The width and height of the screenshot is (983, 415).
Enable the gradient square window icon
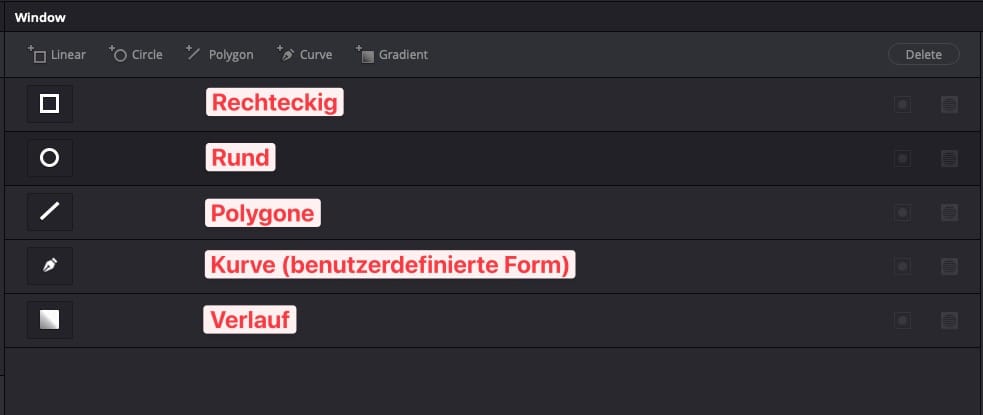50,320
